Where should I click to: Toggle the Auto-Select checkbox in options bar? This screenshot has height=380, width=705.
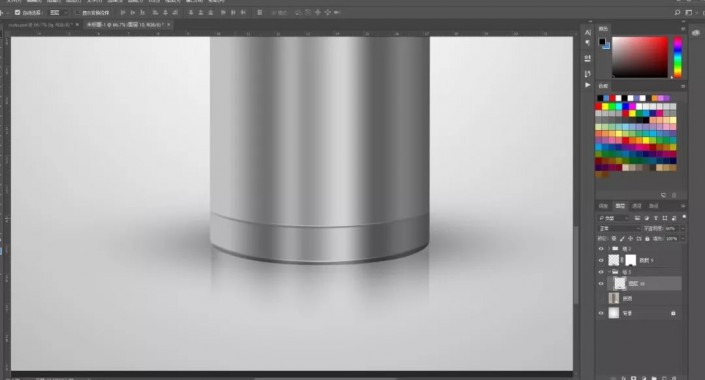[18, 13]
